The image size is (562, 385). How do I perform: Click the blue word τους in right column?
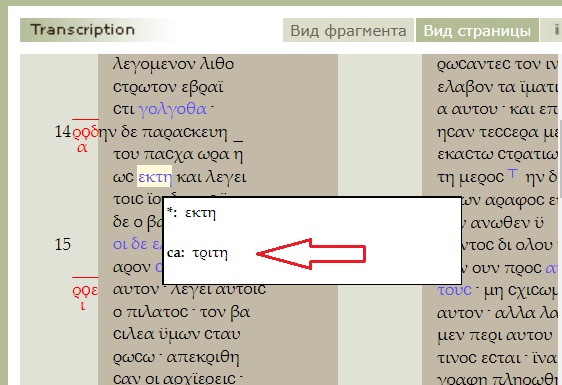454,290
